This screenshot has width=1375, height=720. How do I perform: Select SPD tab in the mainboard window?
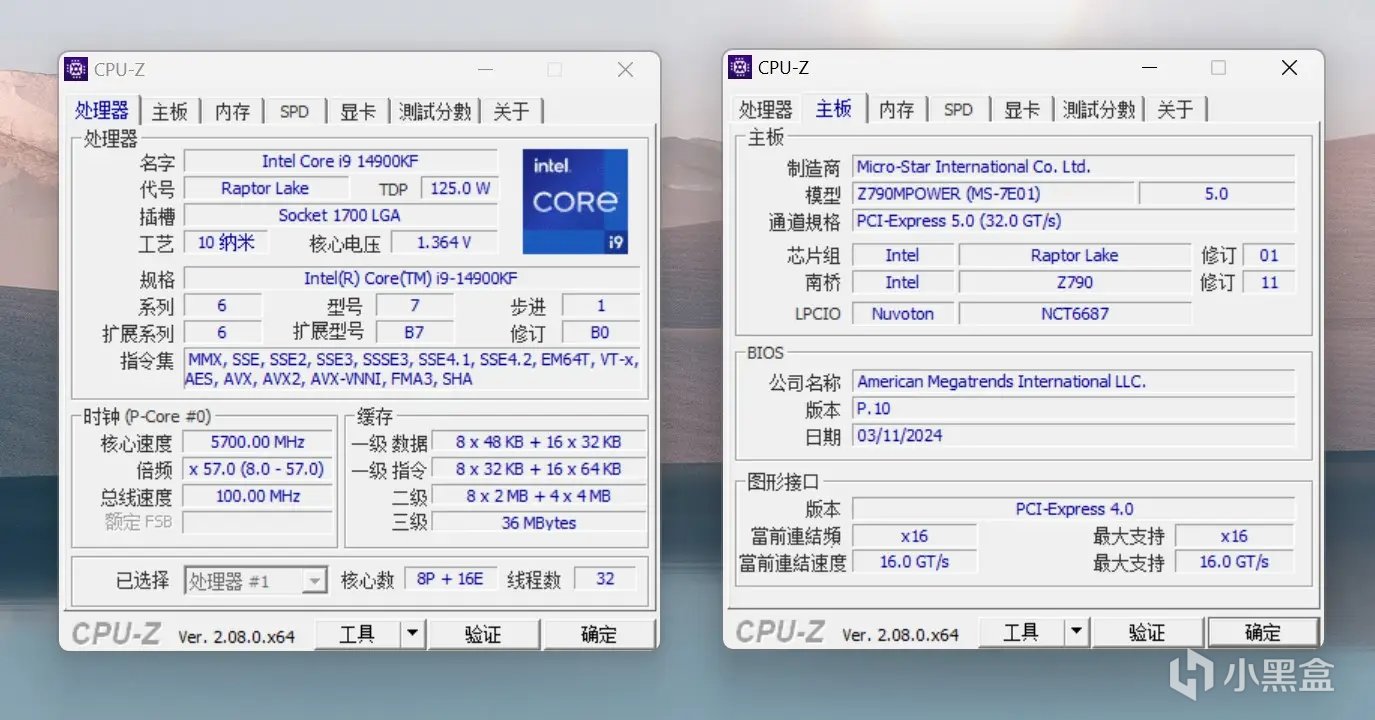(958, 109)
